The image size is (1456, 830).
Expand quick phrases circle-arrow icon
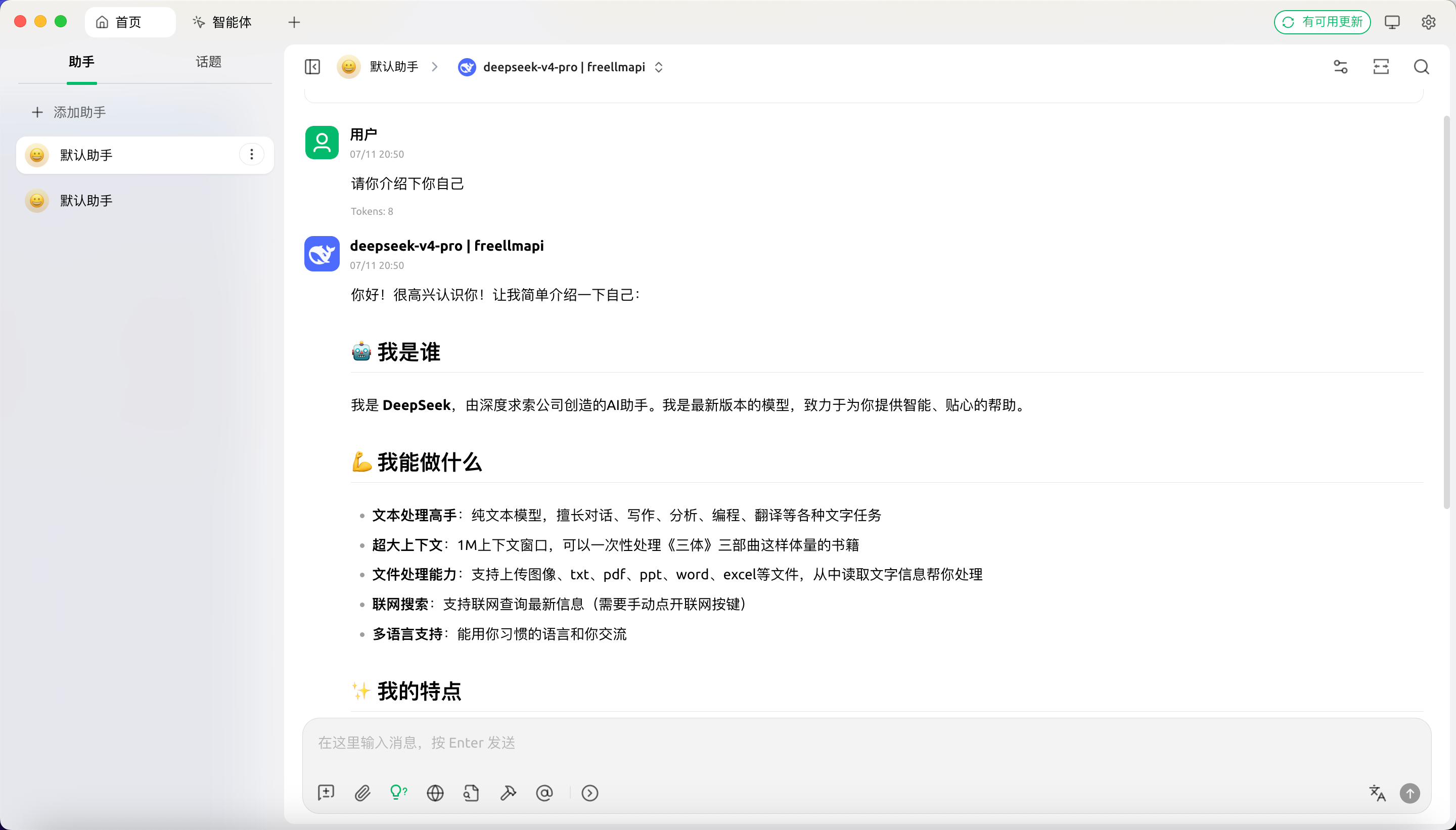pyautogui.click(x=590, y=793)
